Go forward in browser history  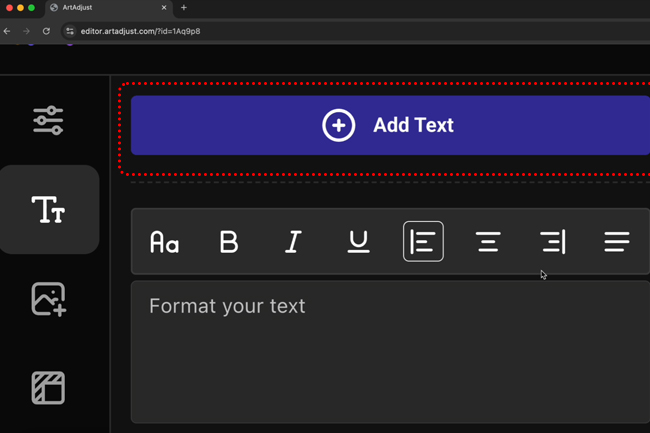(27, 31)
